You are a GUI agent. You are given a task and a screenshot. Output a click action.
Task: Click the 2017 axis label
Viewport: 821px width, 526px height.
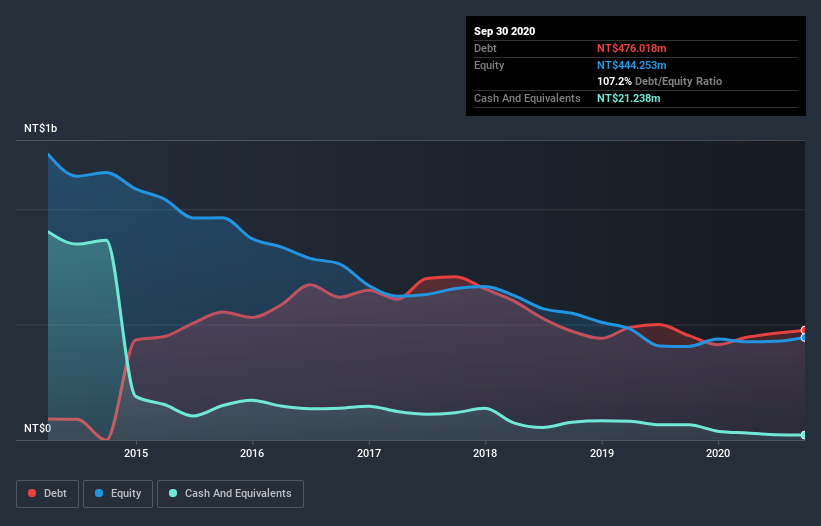pos(369,453)
